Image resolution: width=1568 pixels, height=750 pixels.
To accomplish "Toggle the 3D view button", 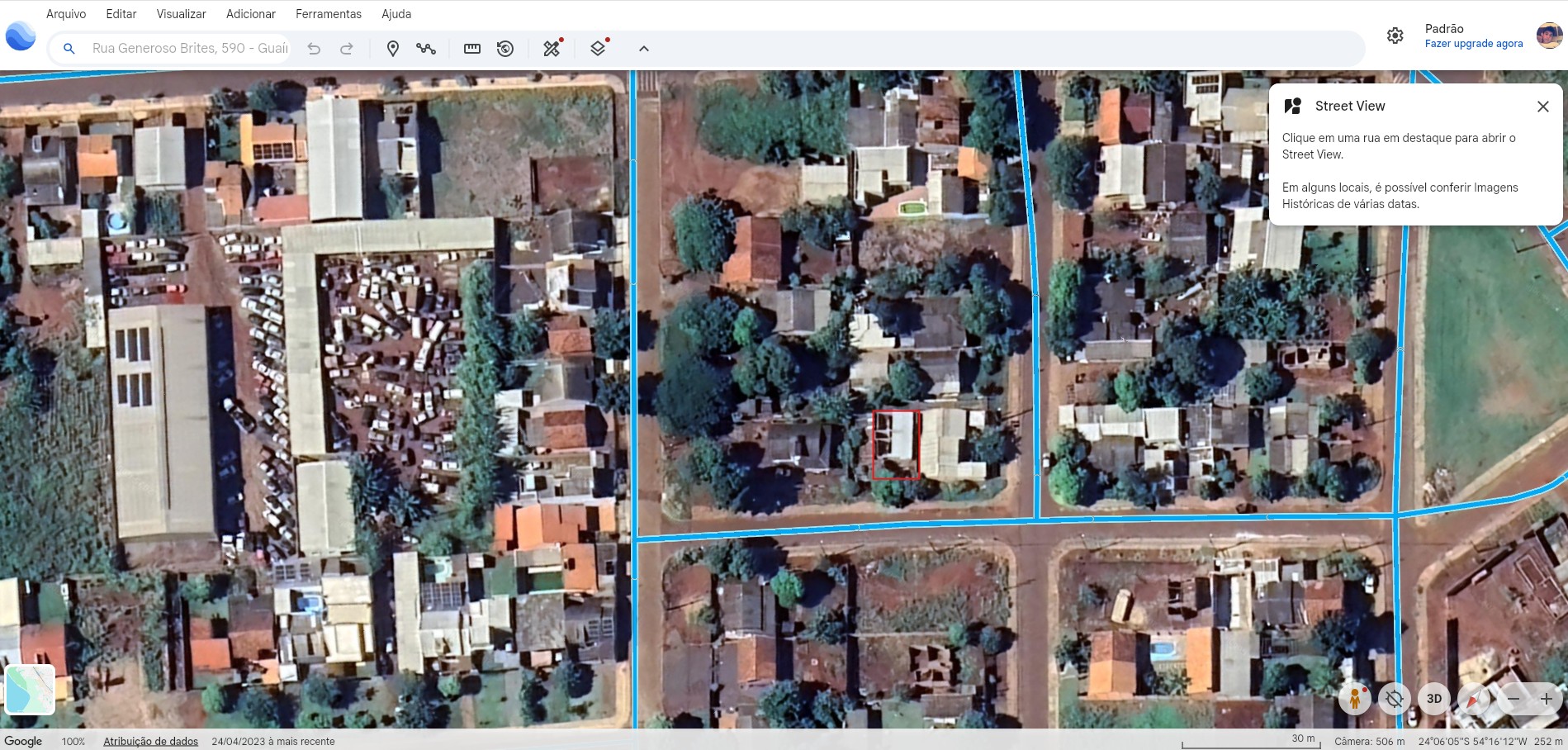I will tap(1434, 699).
